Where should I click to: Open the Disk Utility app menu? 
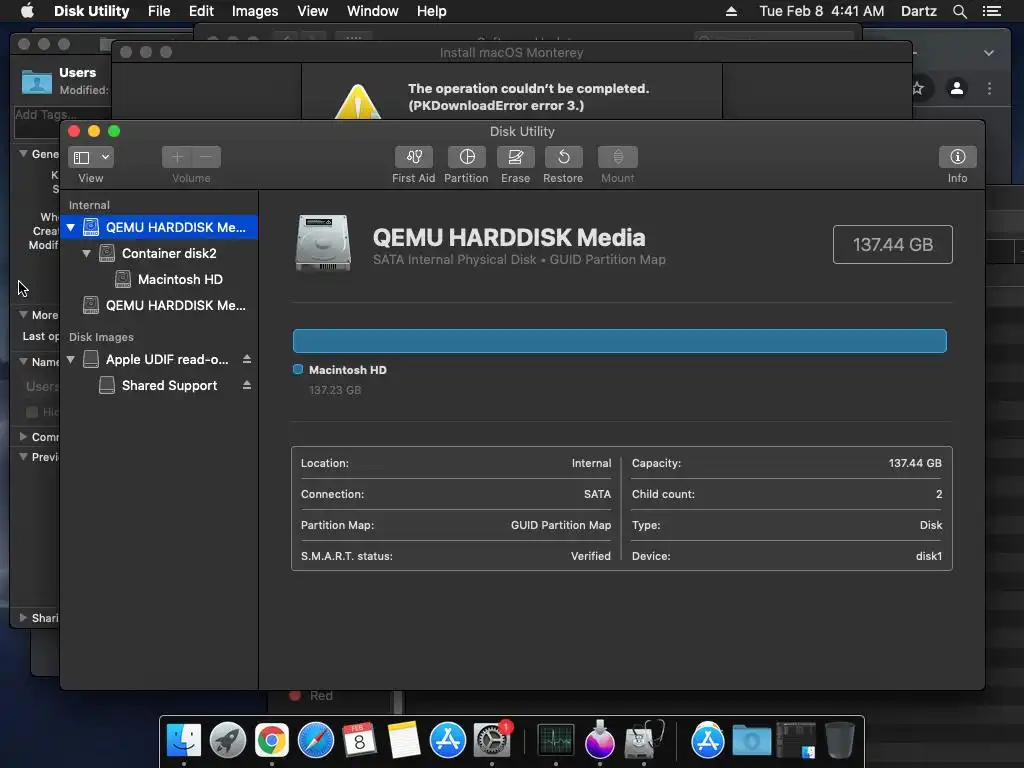[91, 11]
